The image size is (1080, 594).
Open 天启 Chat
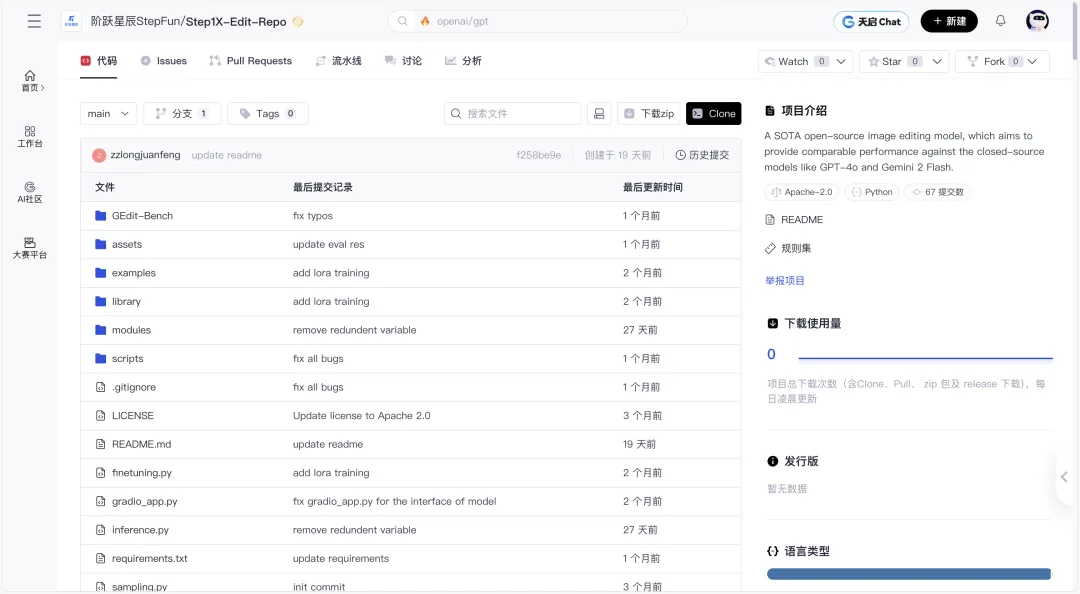coord(871,21)
